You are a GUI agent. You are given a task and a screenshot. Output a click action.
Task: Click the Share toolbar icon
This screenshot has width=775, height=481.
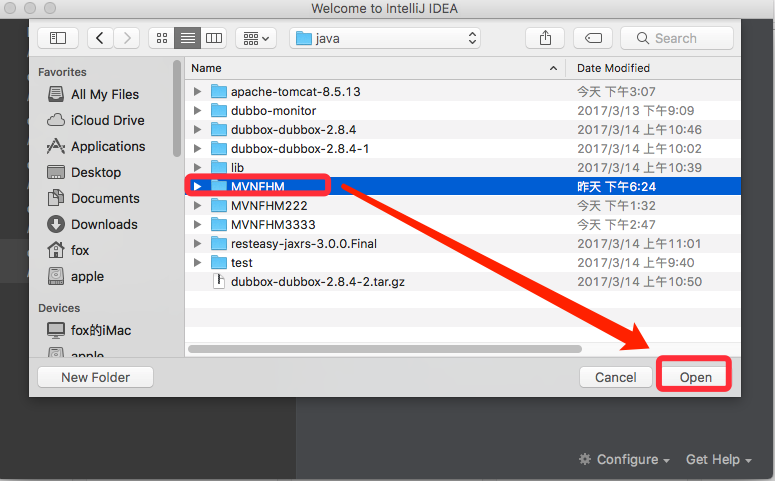545,38
